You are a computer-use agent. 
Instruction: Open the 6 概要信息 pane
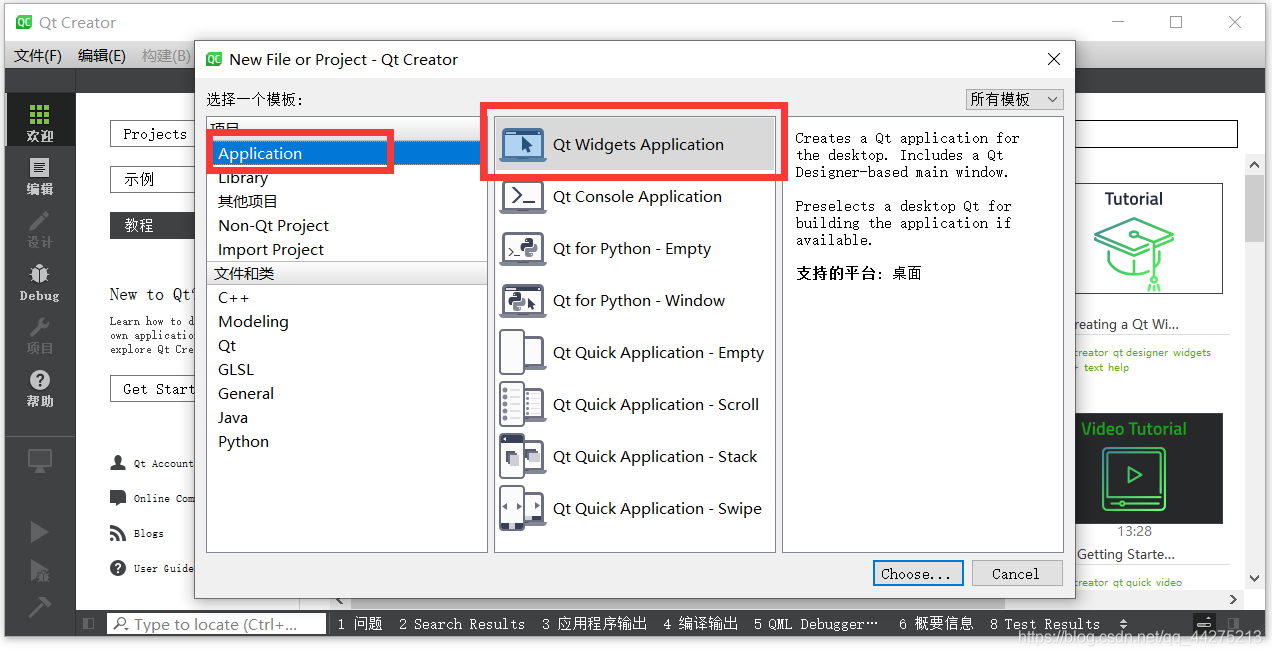[x=935, y=624]
